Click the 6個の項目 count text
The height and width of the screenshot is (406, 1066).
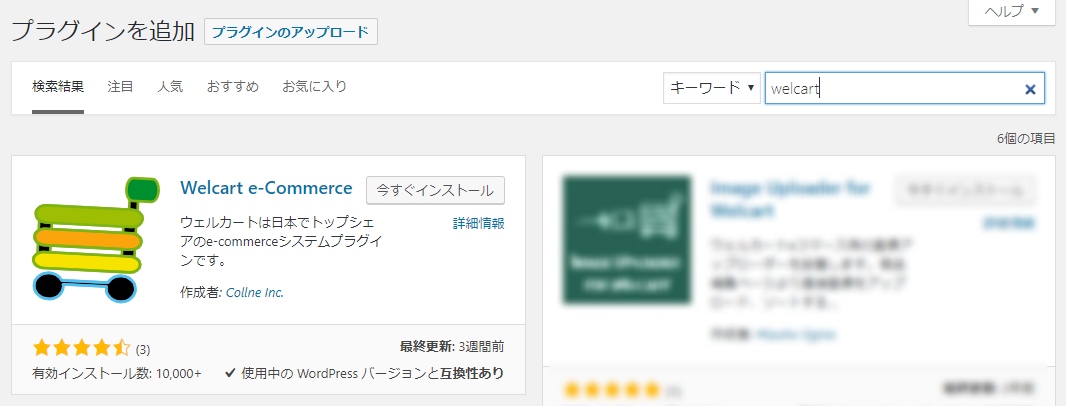click(1027, 139)
